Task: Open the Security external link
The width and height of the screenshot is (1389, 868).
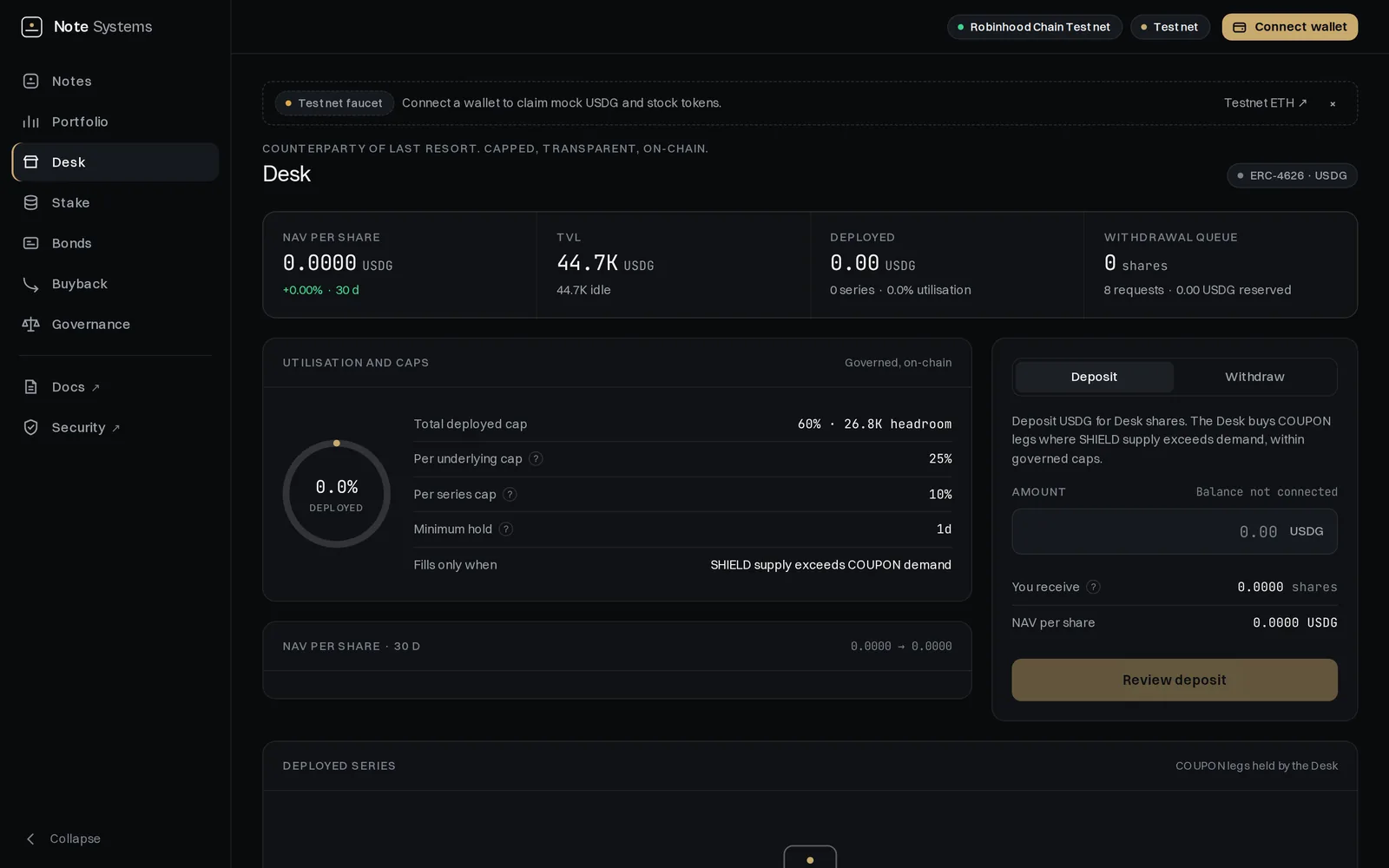Action: click(86, 427)
